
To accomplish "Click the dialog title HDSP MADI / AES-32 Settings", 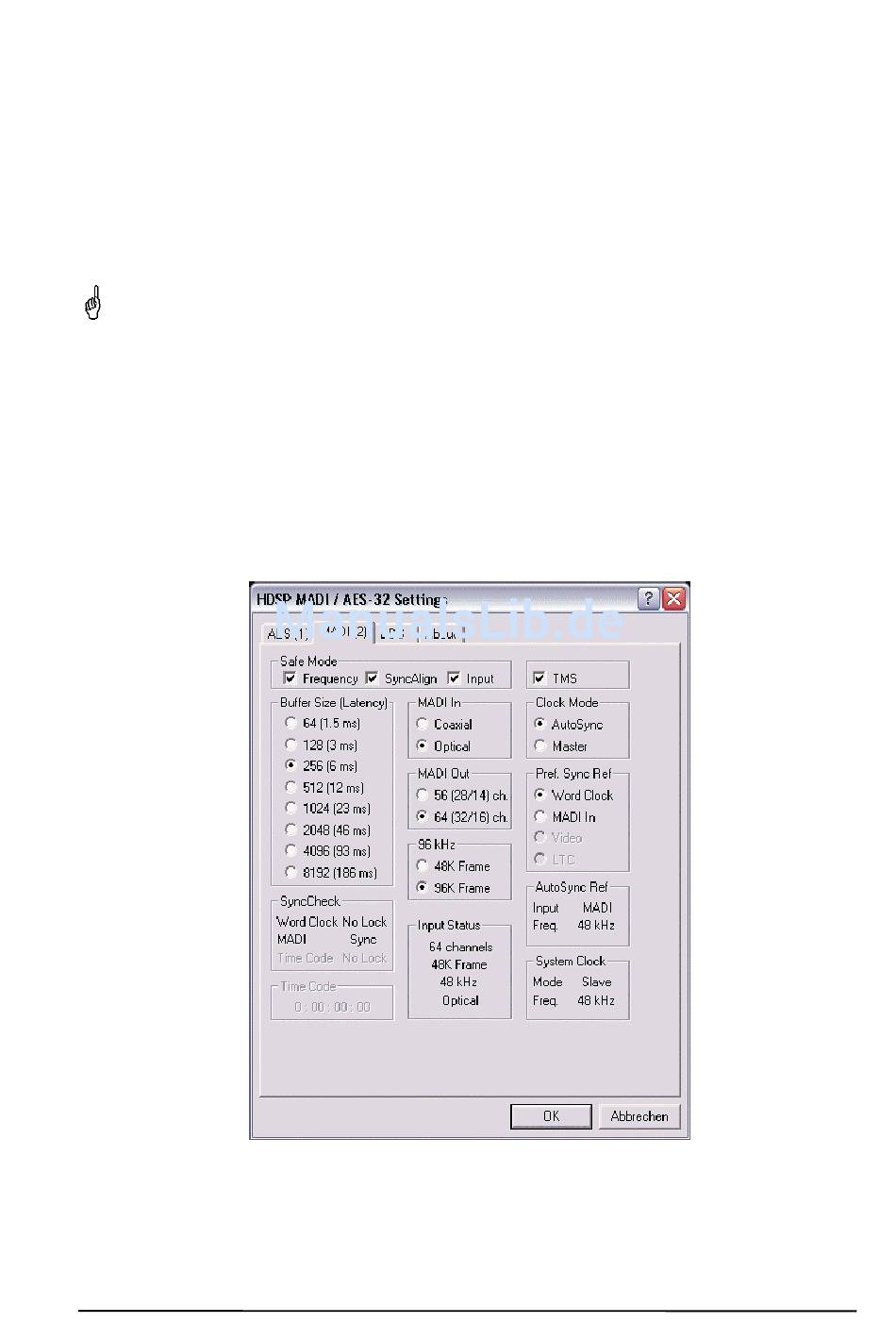I will (x=350, y=599).
